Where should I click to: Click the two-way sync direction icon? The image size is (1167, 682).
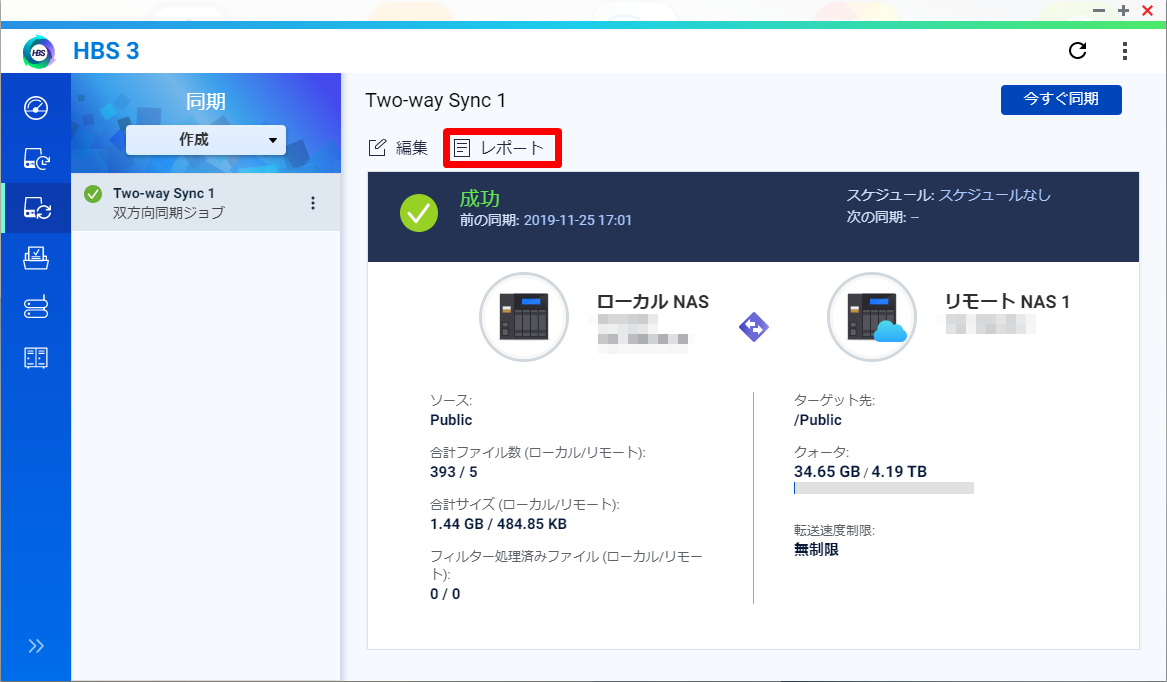click(753, 327)
